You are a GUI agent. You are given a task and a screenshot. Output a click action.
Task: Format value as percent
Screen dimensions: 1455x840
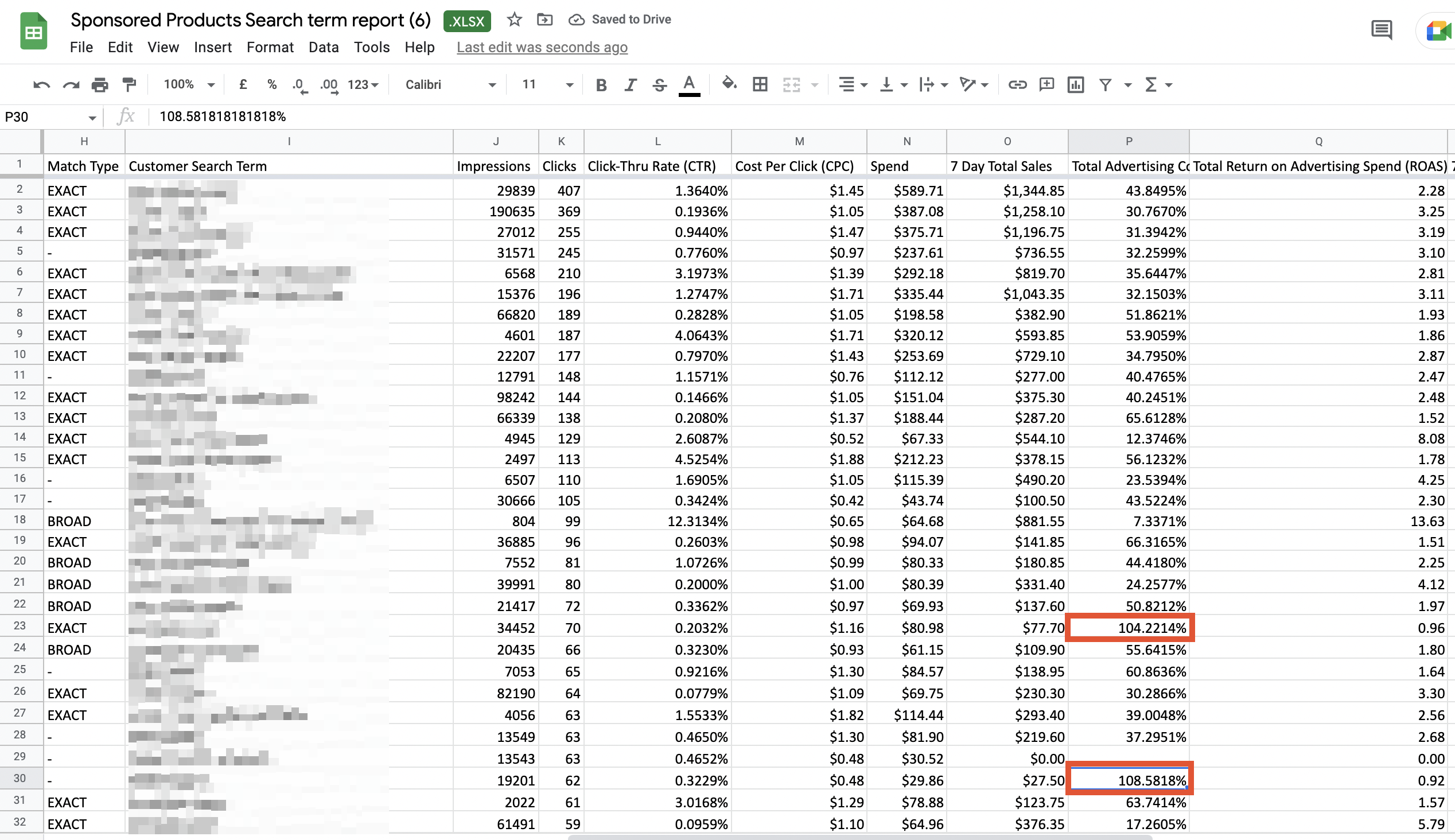(x=271, y=84)
